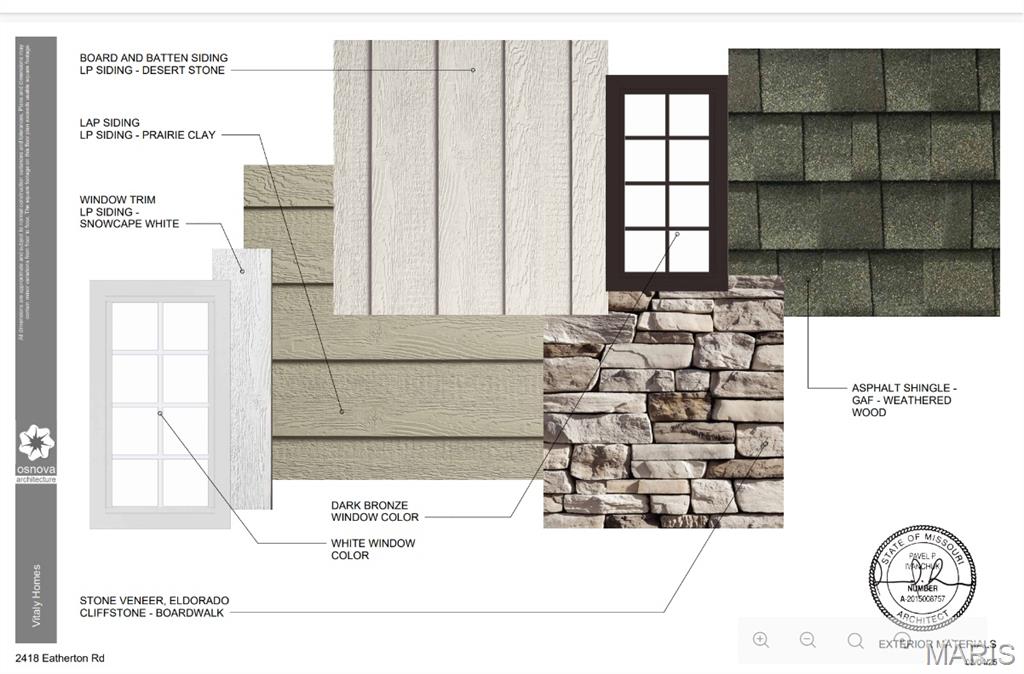Click the Osnova architecture flower logo
1024x674 pixels.
coord(37,442)
